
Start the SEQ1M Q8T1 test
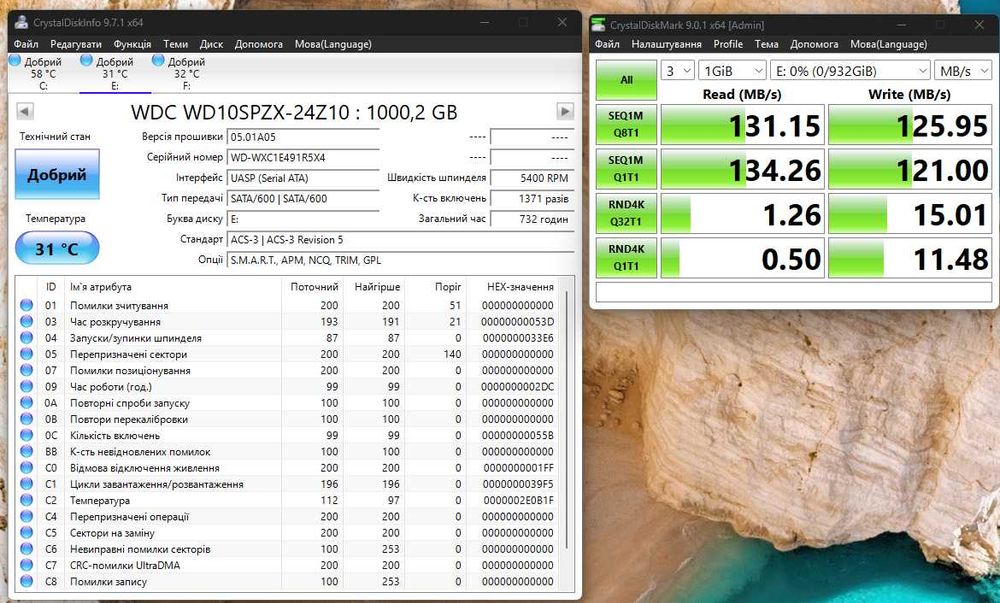[626, 124]
